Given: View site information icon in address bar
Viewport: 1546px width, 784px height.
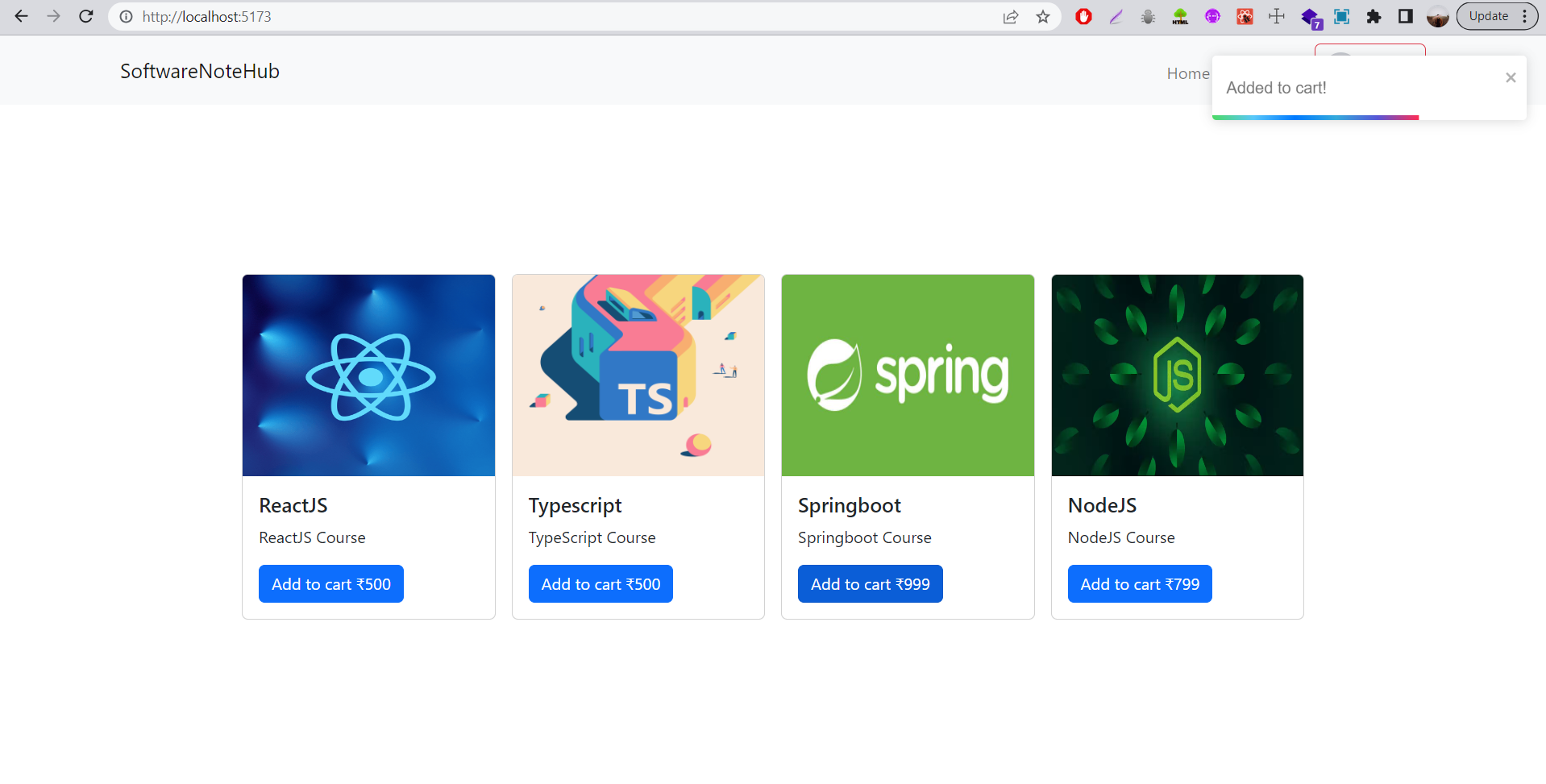Looking at the screenshot, I should click(x=127, y=16).
